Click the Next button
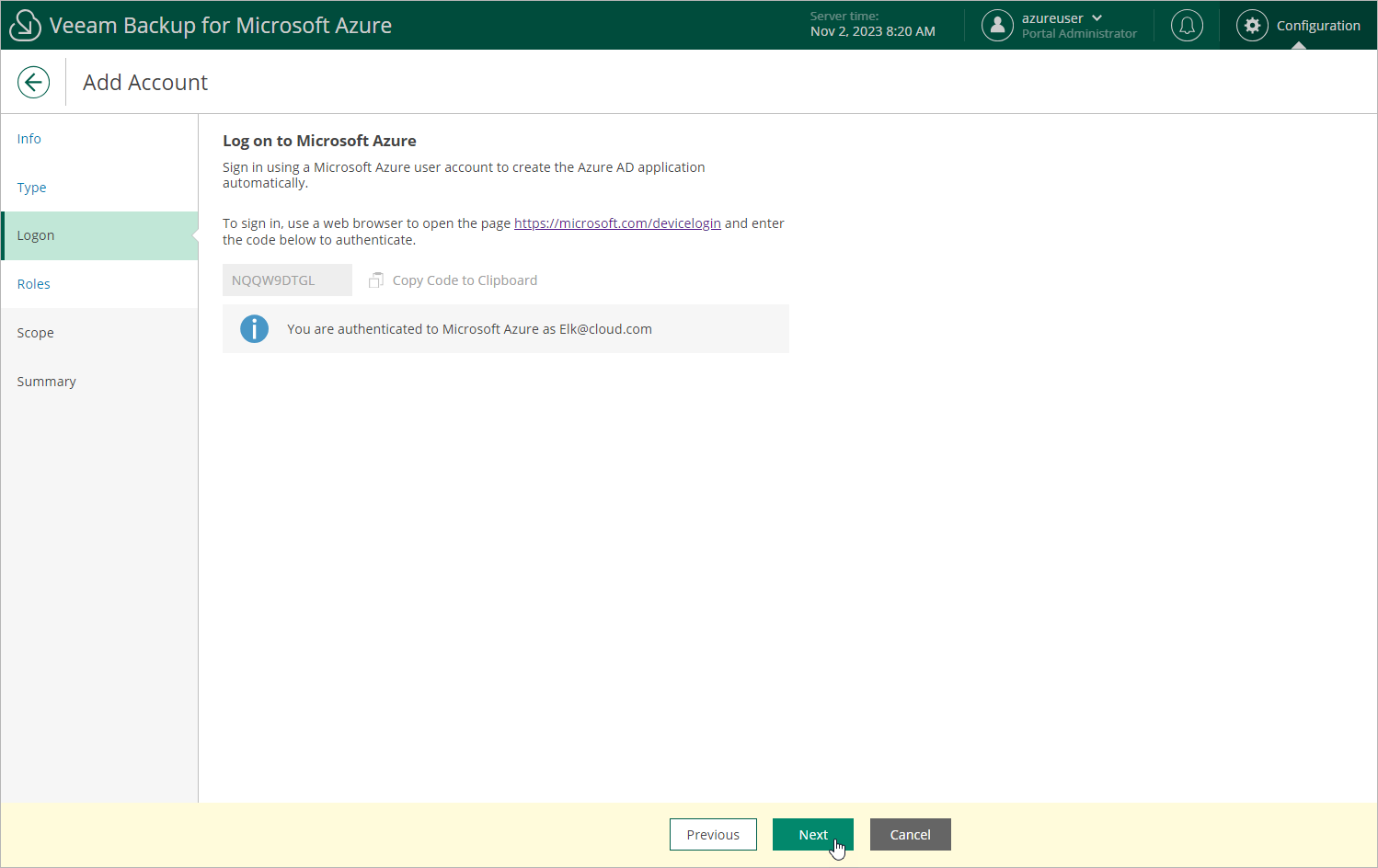Image resolution: width=1378 pixels, height=868 pixels. coord(813,835)
